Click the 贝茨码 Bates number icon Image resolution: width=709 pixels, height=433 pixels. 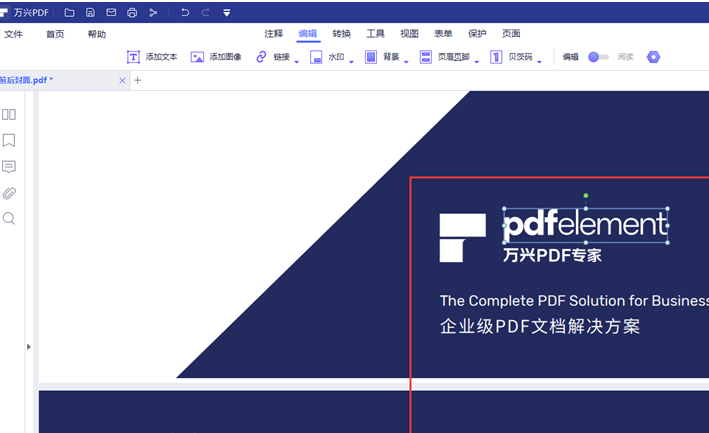point(496,57)
